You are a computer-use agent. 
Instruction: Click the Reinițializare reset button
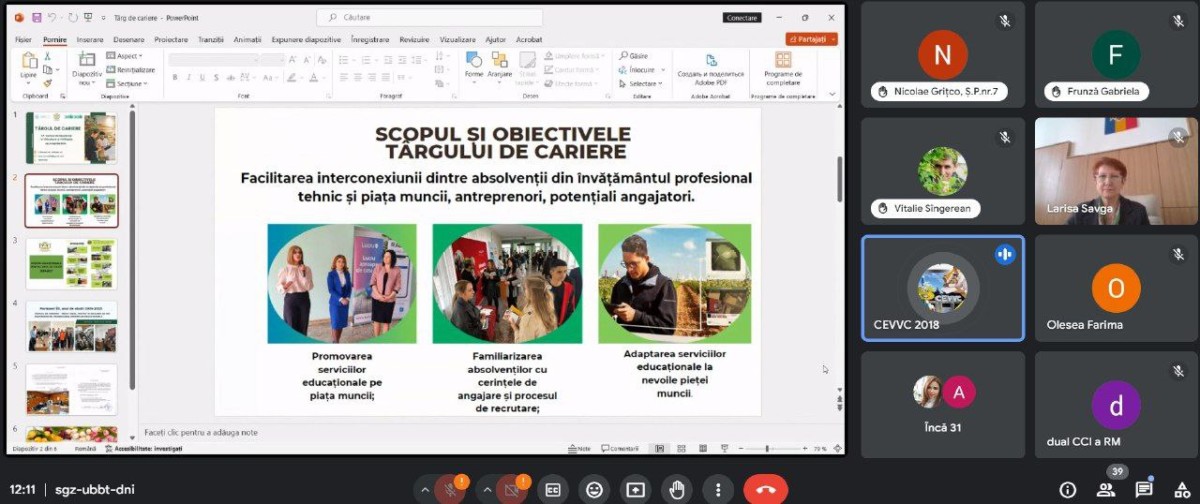131,70
